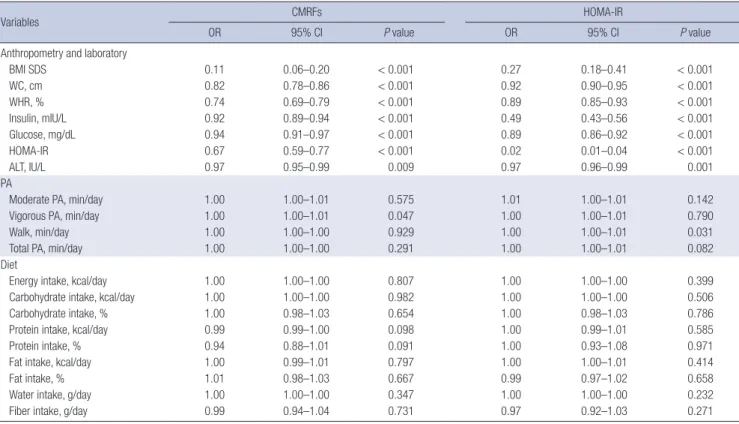Select Fiber intake, g/day row label
Screen dimensions: 739x424
[x=48, y=411]
